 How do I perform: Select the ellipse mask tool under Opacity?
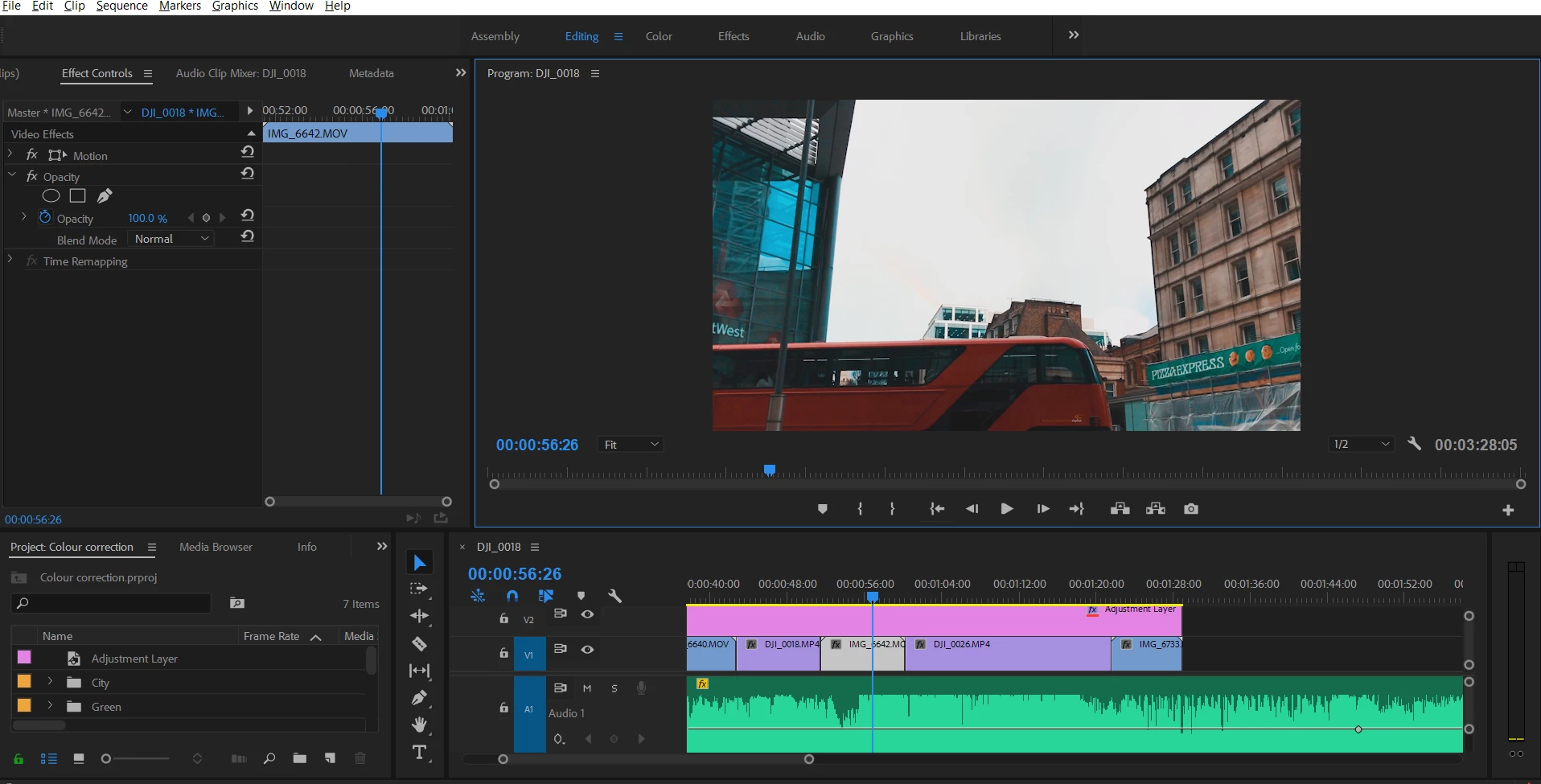point(51,196)
